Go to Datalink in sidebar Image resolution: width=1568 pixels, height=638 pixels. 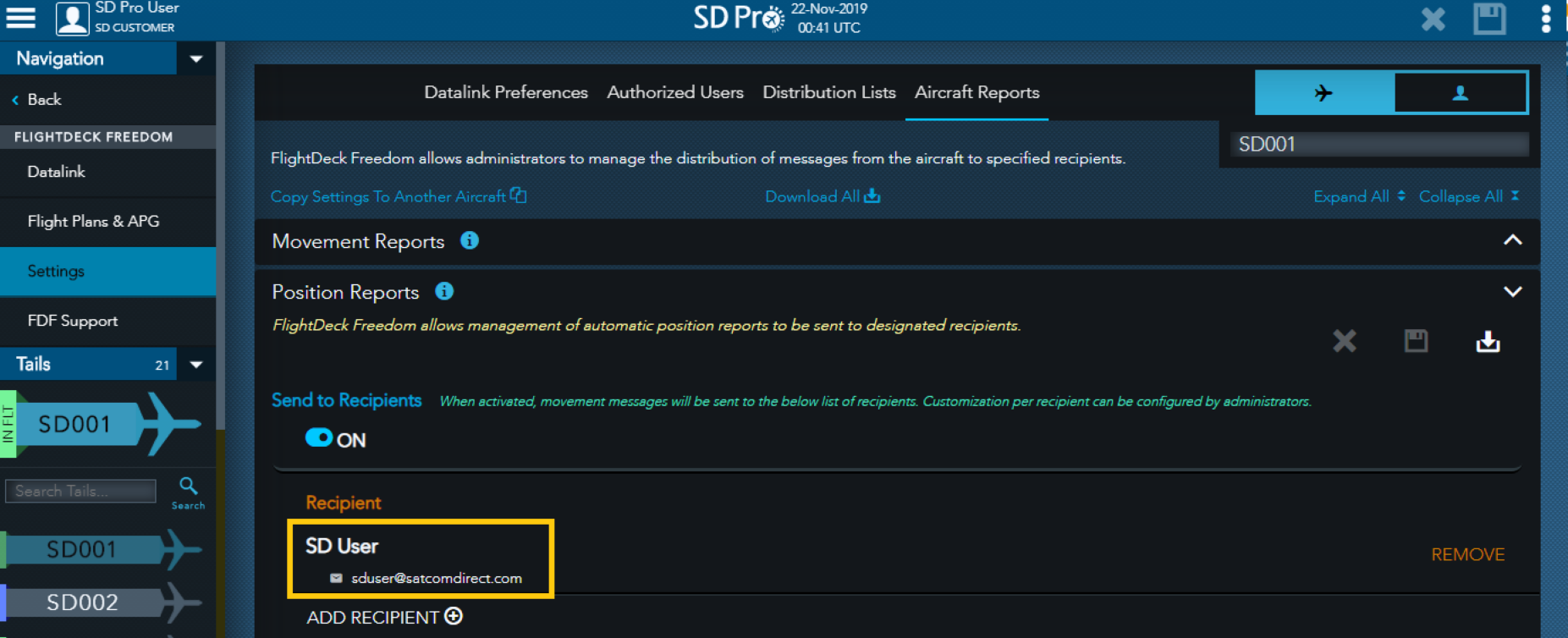[x=107, y=172]
